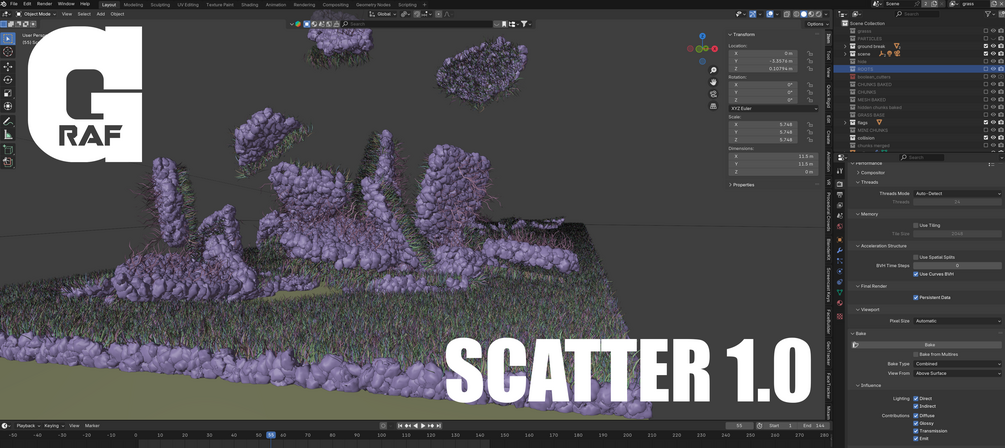Enable Use Spatial Splits checkbox

click(916, 257)
